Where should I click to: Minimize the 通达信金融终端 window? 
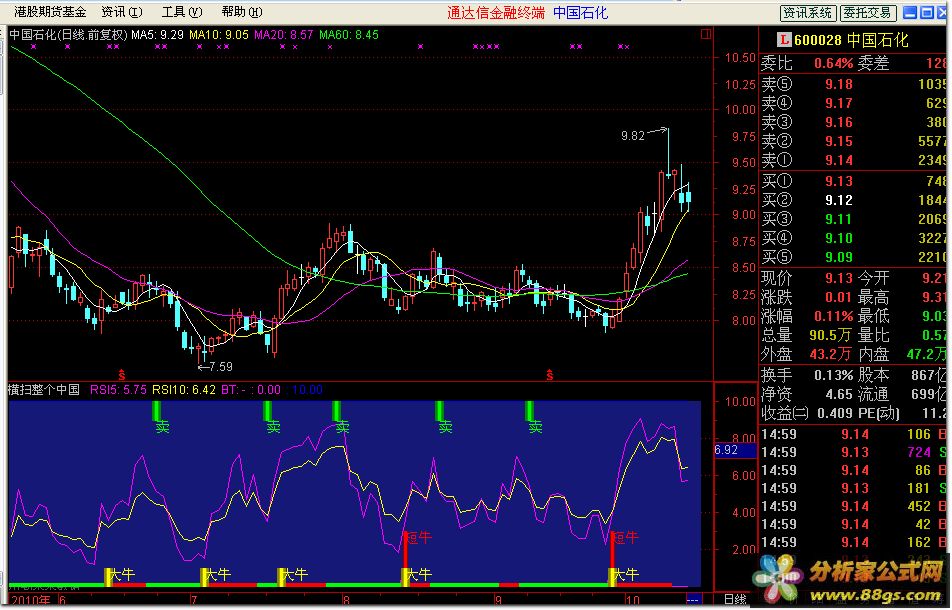pos(910,12)
